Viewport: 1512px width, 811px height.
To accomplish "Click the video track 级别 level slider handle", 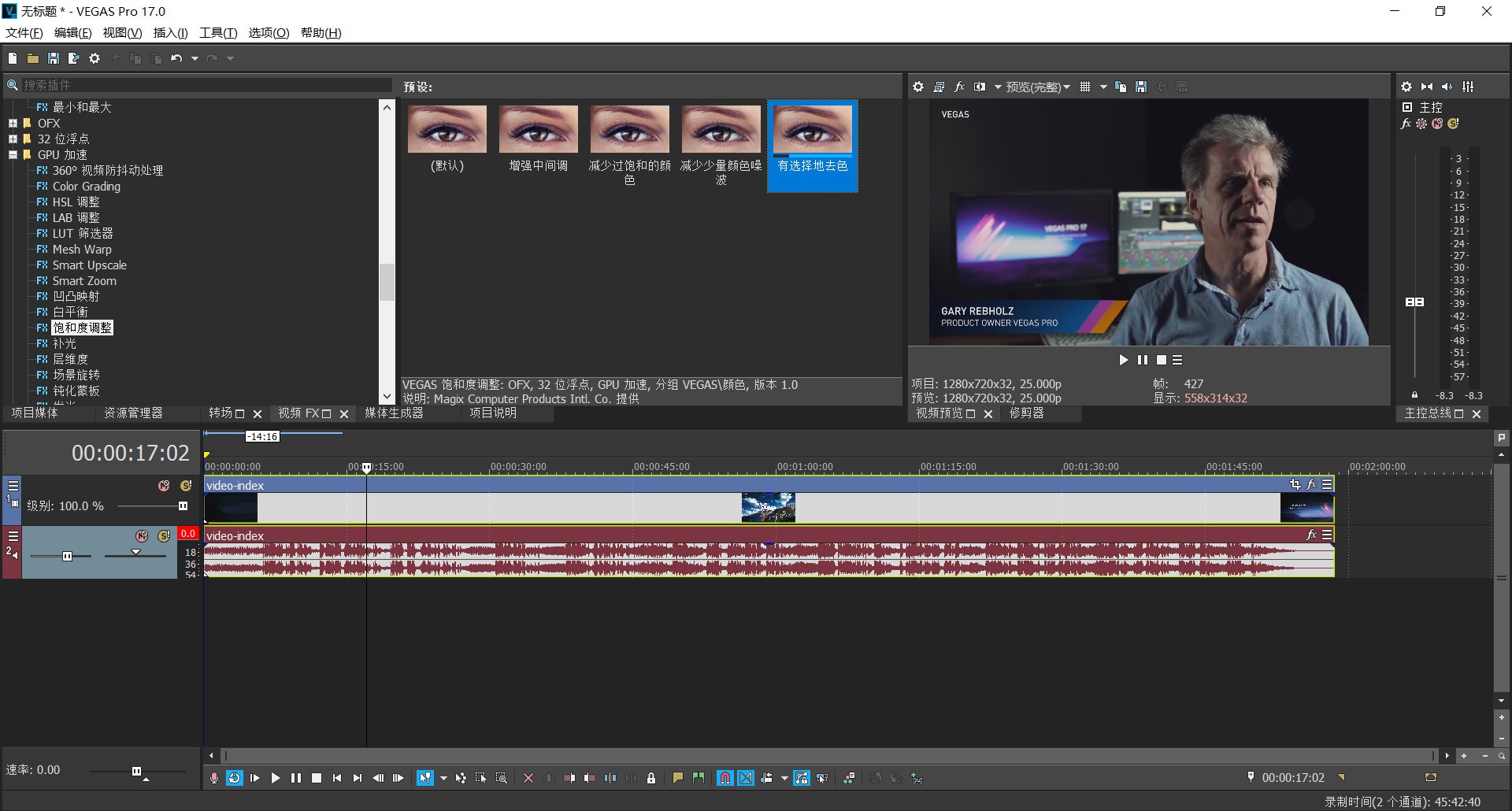I will tap(183, 506).
